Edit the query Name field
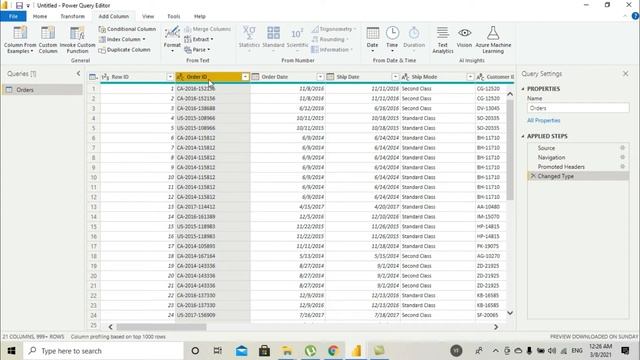The image size is (640, 360). click(x=578, y=108)
